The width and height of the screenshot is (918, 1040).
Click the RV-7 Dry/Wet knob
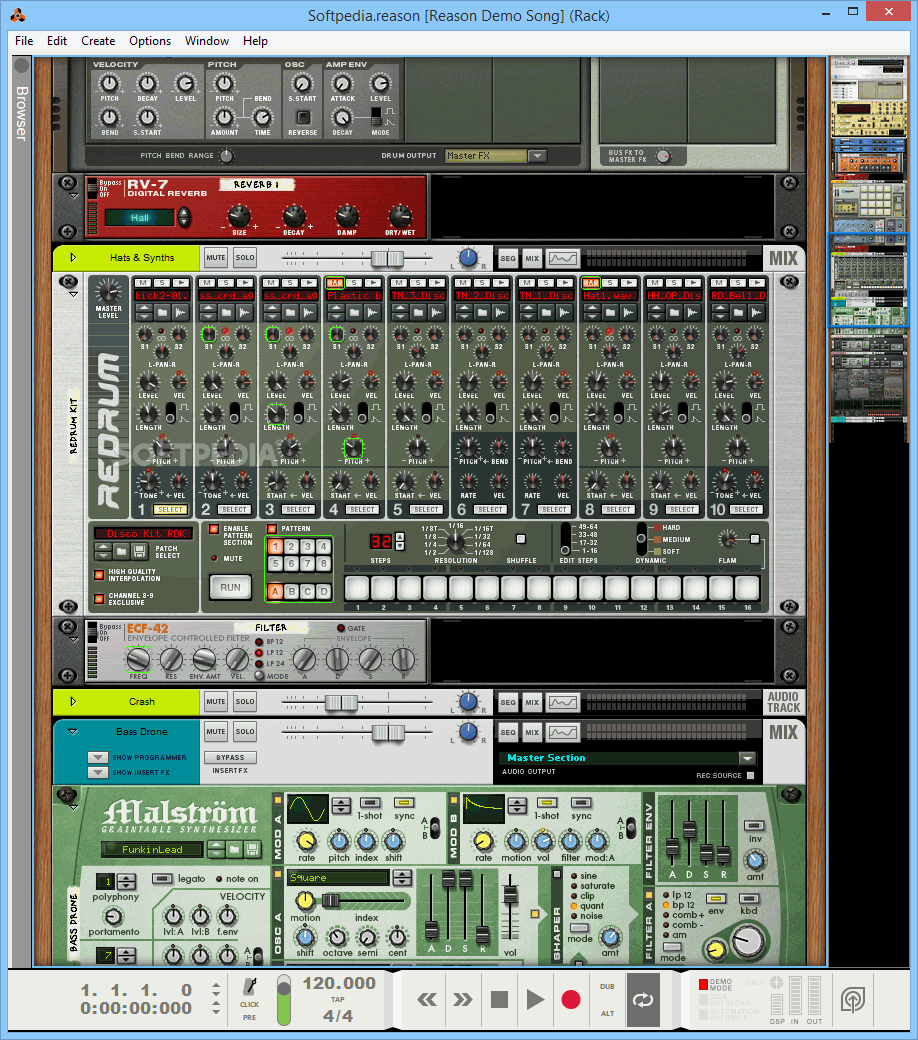click(x=400, y=216)
